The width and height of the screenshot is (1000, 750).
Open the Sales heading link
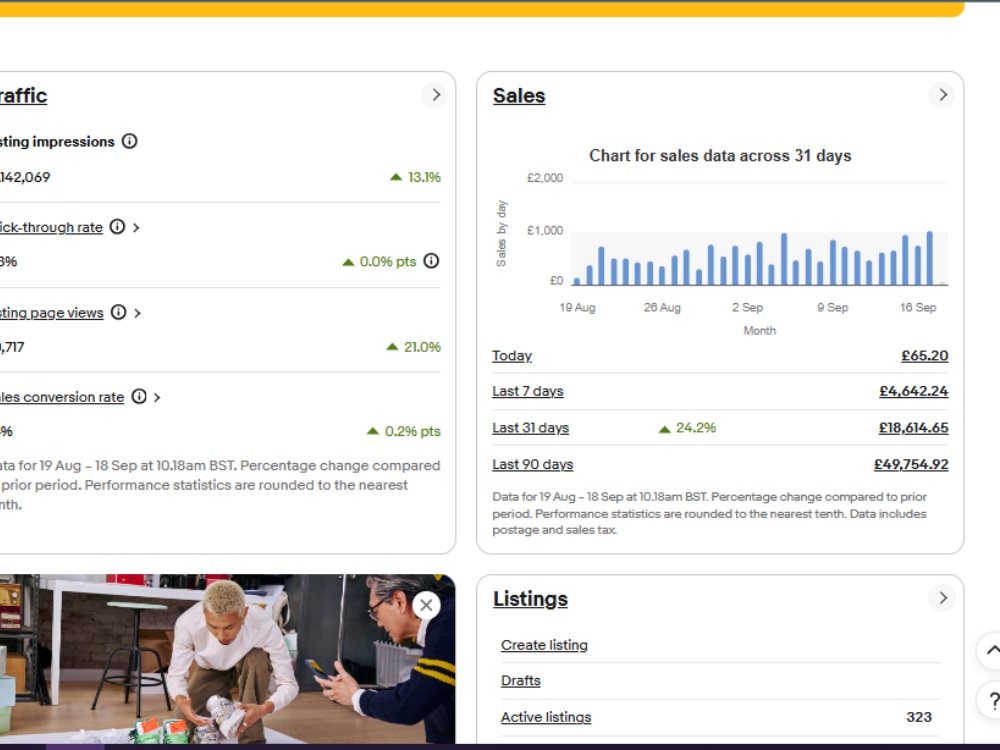[519, 96]
